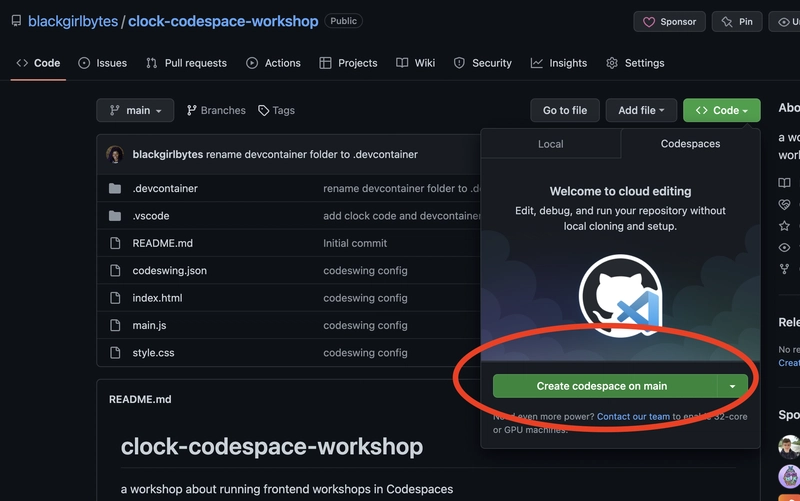Click first sponsor avatar in sidebar
The height and width of the screenshot is (501, 800).
(x=789, y=447)
